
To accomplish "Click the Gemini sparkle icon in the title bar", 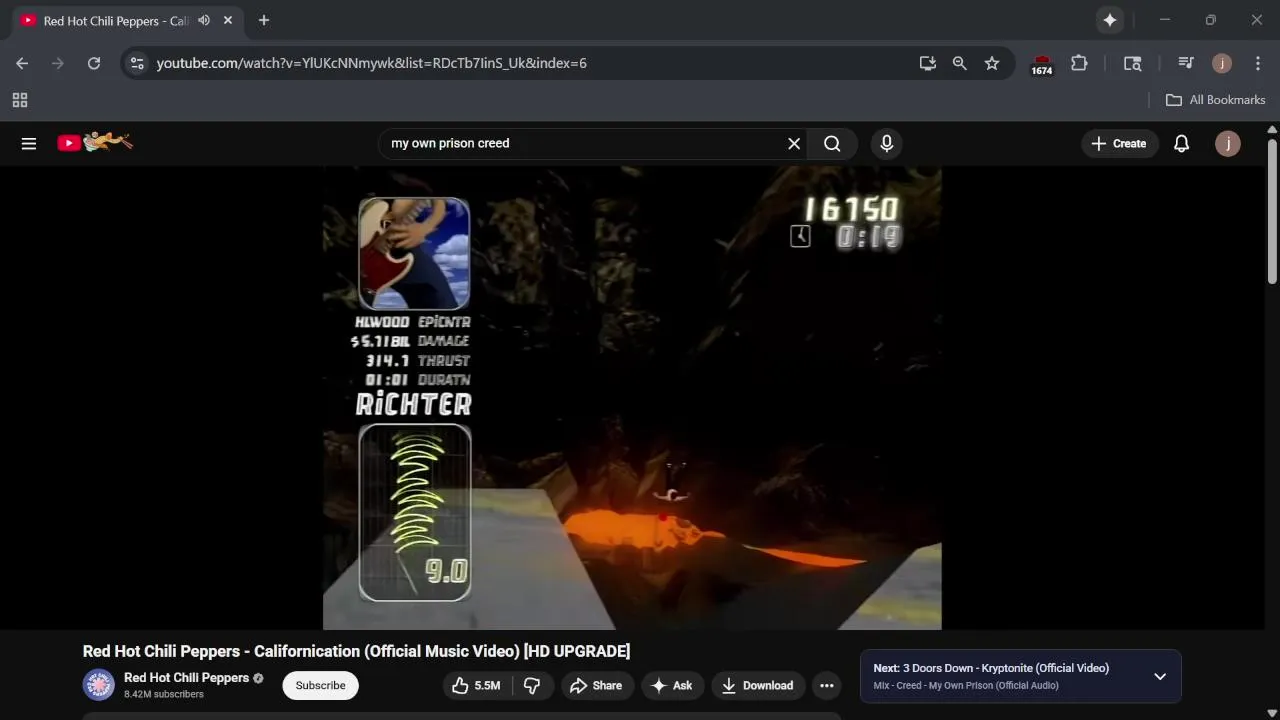I will pos(1109,20).
